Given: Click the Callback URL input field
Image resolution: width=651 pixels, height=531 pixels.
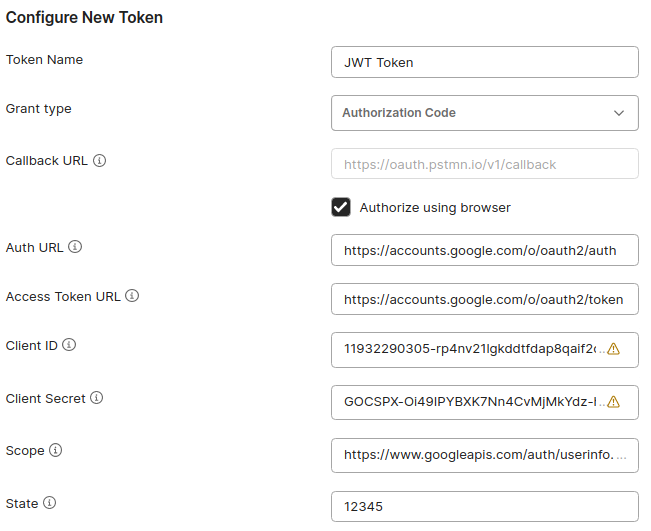Looking at the screenshot, I should (484, 164).
